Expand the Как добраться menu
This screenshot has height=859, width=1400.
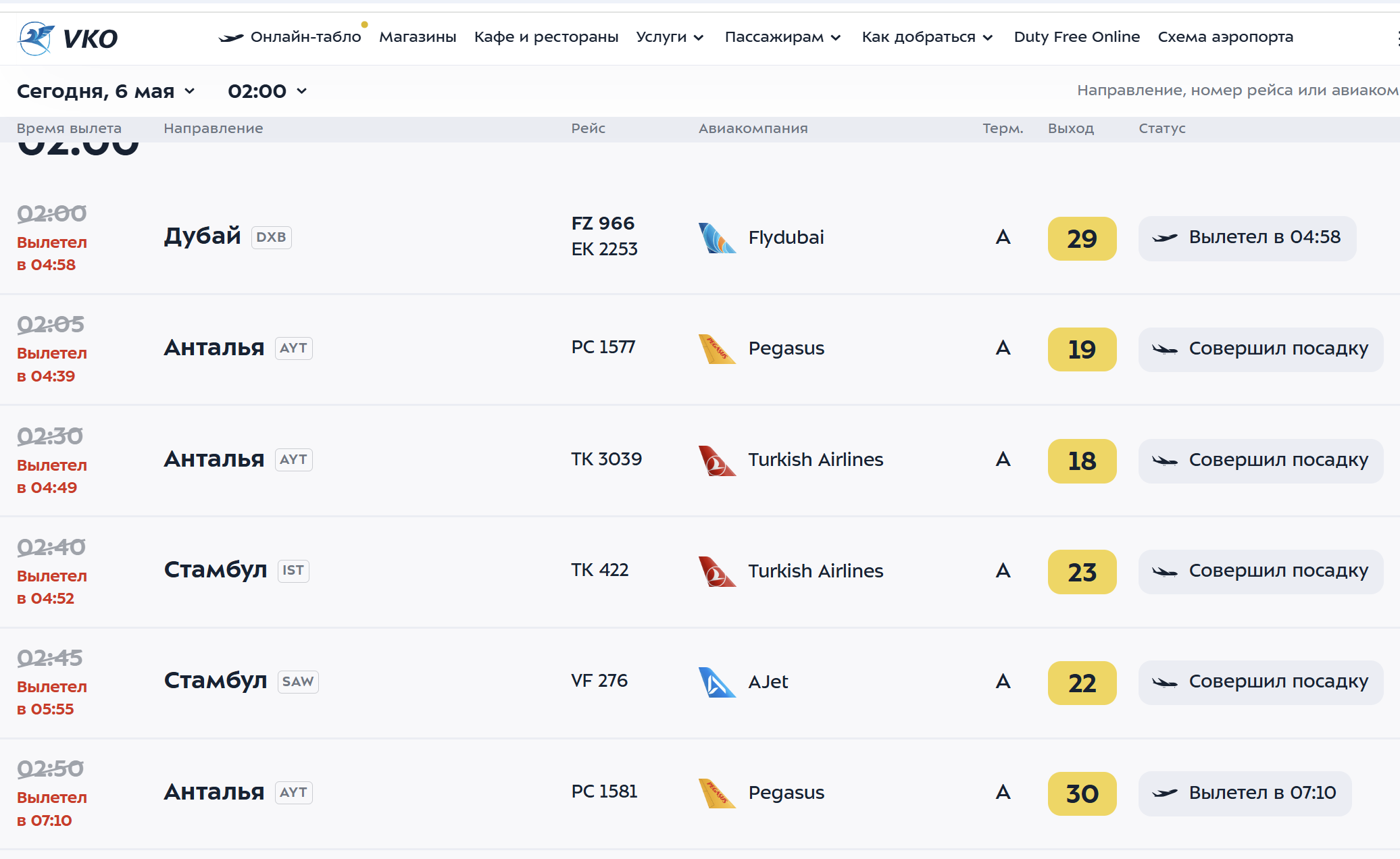click(x=927, y=37)
